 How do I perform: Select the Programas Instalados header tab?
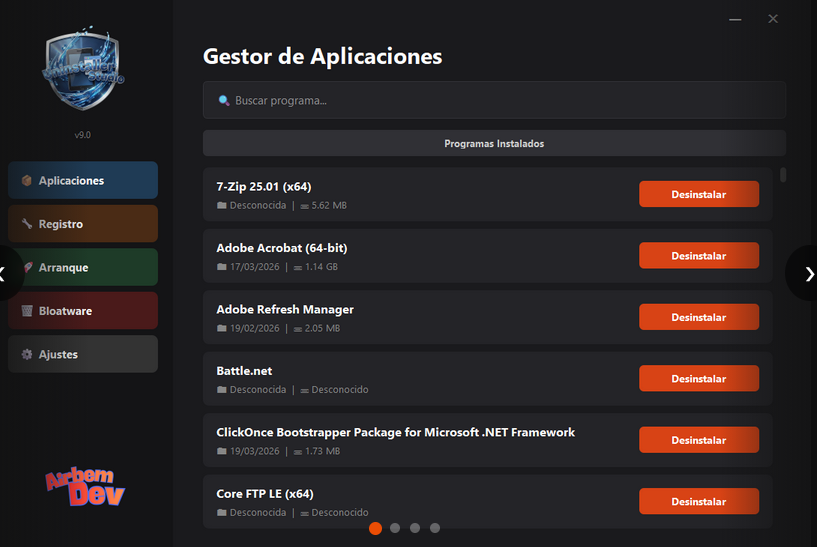(x=494, y=143)
